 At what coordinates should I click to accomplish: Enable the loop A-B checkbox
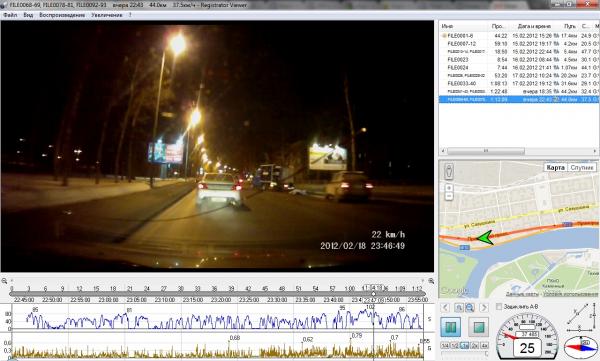(499, 307)
